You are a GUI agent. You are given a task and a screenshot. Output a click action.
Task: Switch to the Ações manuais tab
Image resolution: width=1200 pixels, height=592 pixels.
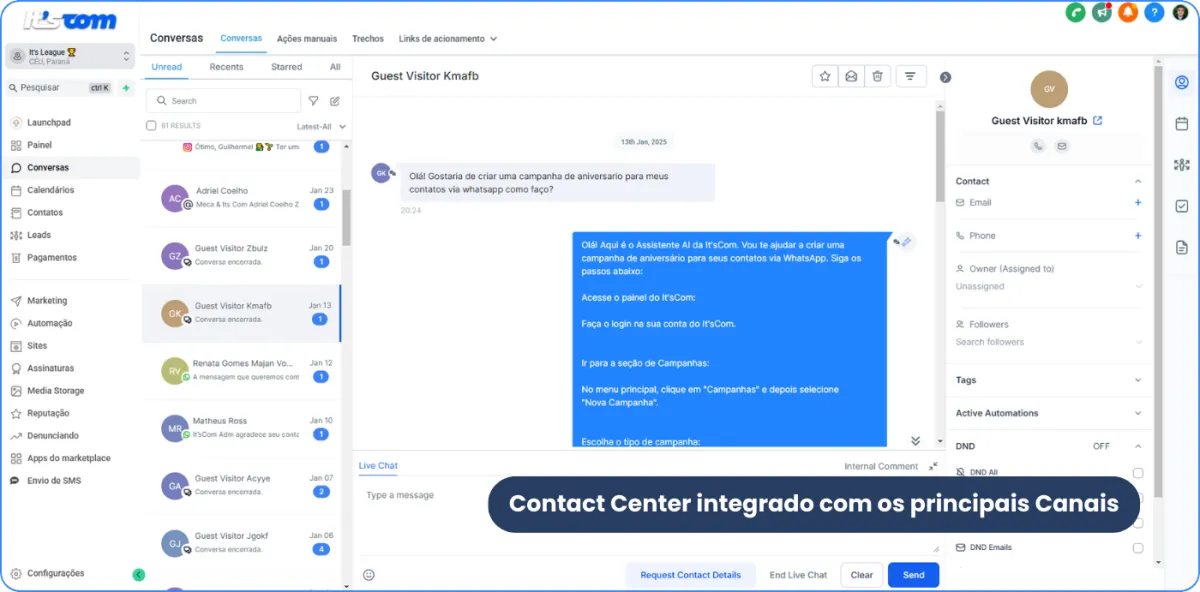point(307,39)
